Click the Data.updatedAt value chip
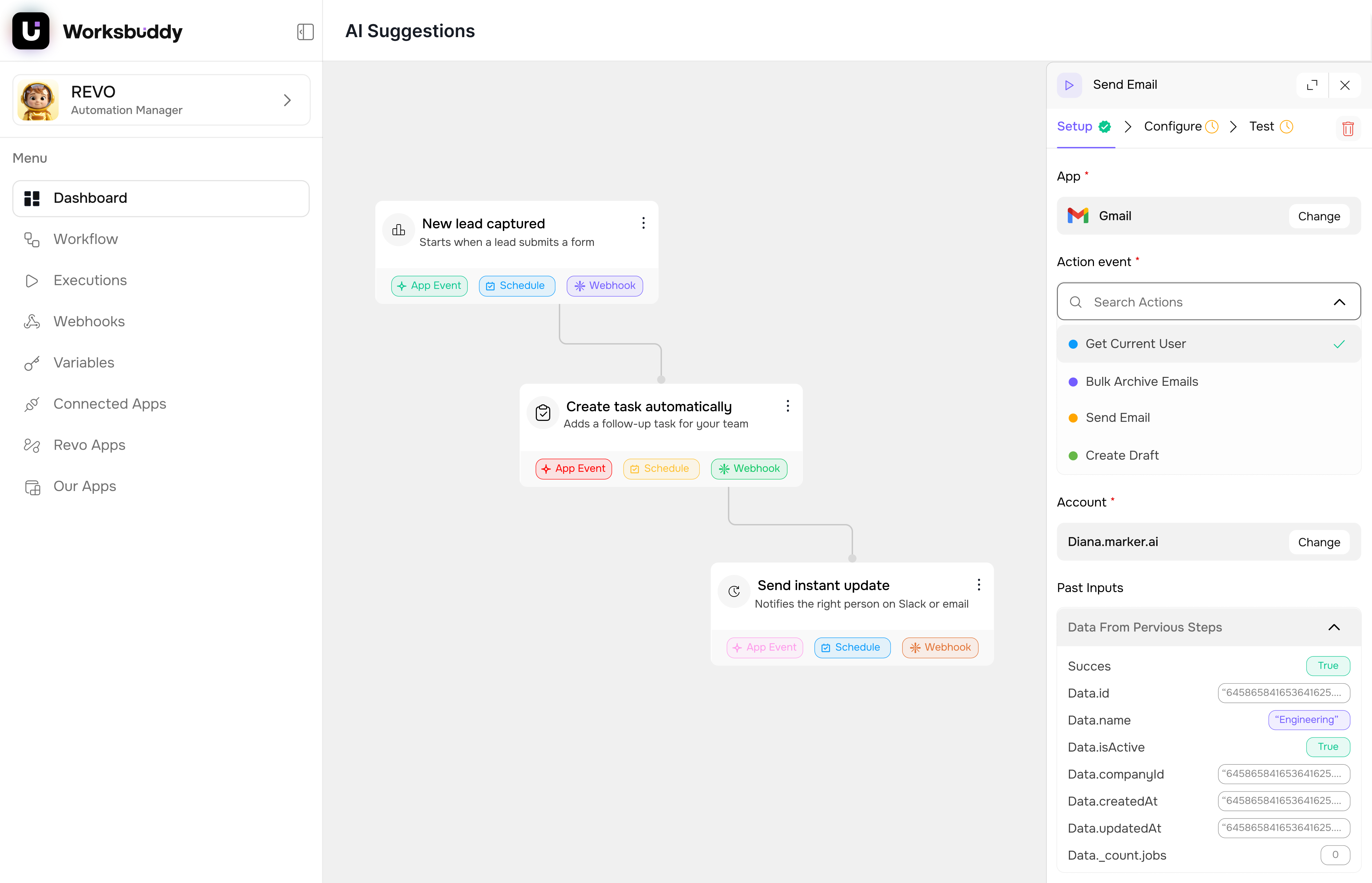1372x883 pixels. (x=1284, y=828)
